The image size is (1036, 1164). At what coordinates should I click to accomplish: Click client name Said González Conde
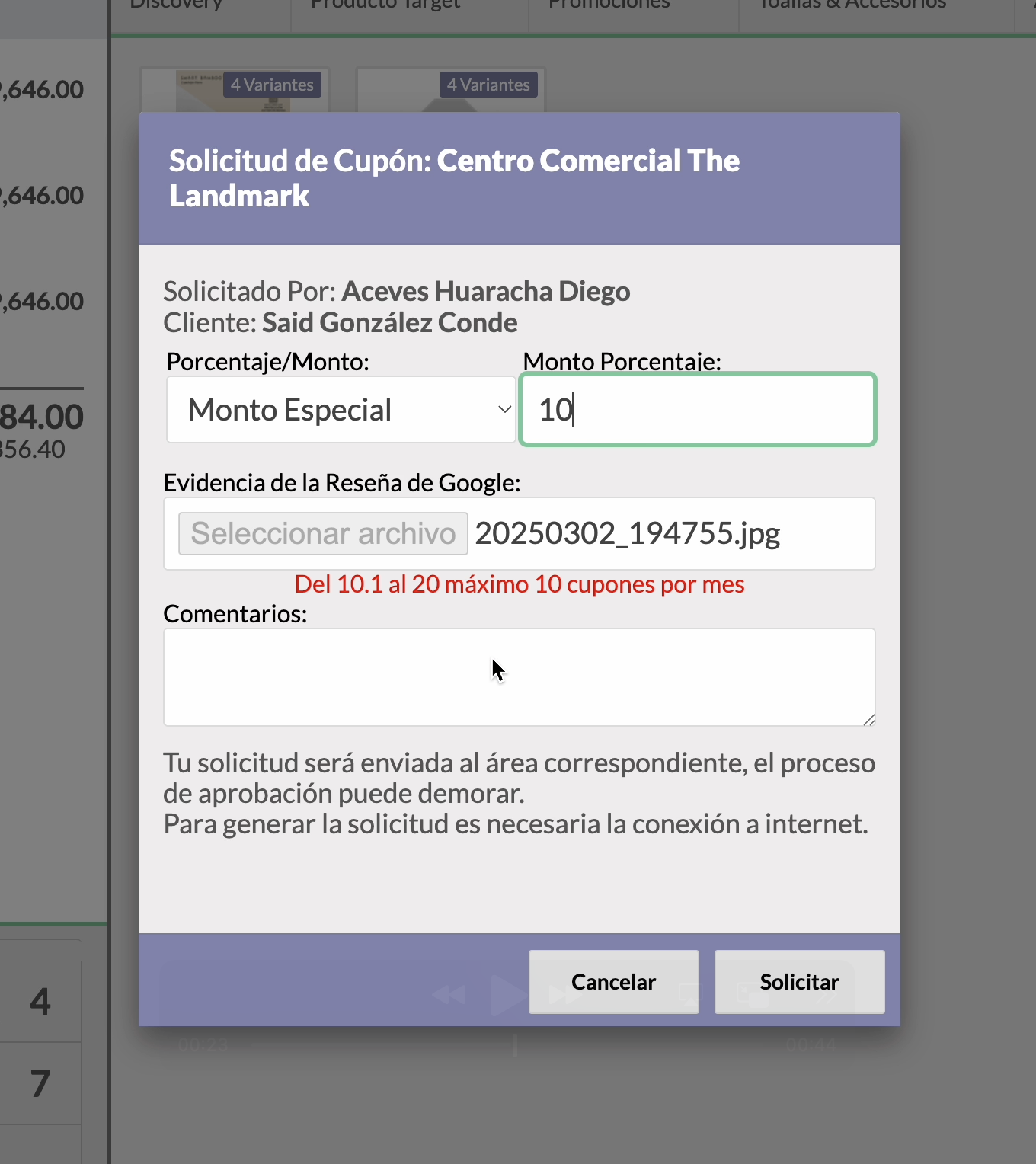(390, 322)
